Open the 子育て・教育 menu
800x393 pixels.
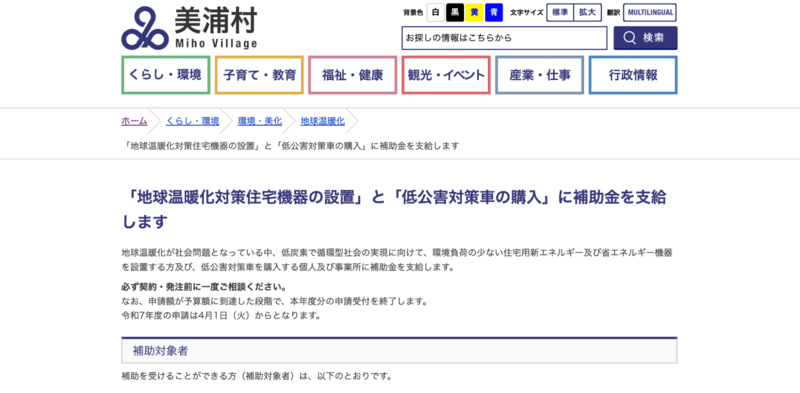point(259,75)
